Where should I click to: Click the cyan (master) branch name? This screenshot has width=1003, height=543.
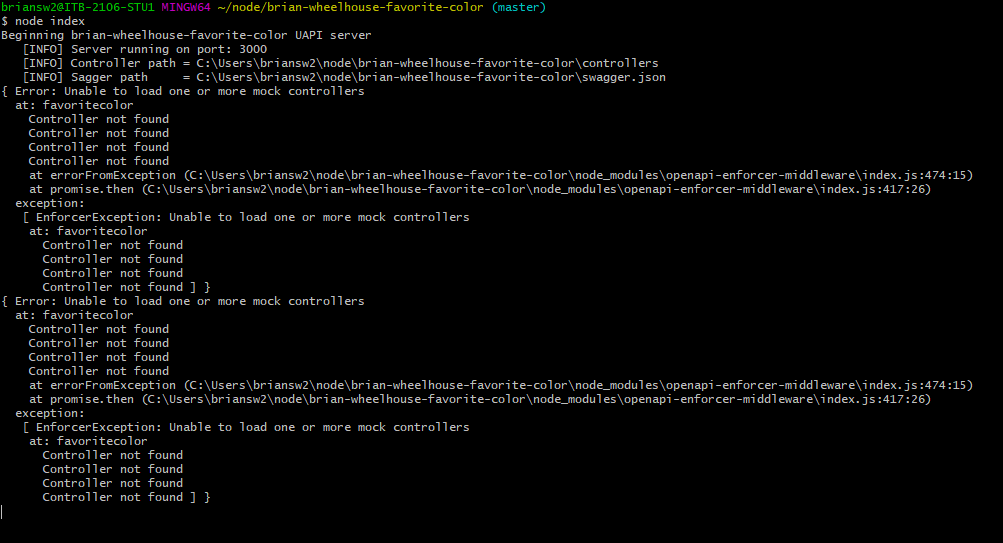(519, 7)
